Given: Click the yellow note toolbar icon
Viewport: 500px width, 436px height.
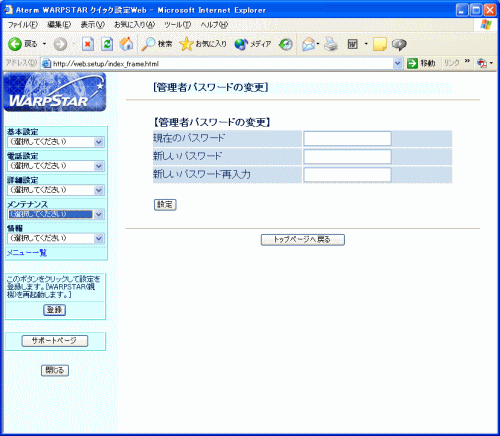Looking at the screenshot, I should 380,44.
